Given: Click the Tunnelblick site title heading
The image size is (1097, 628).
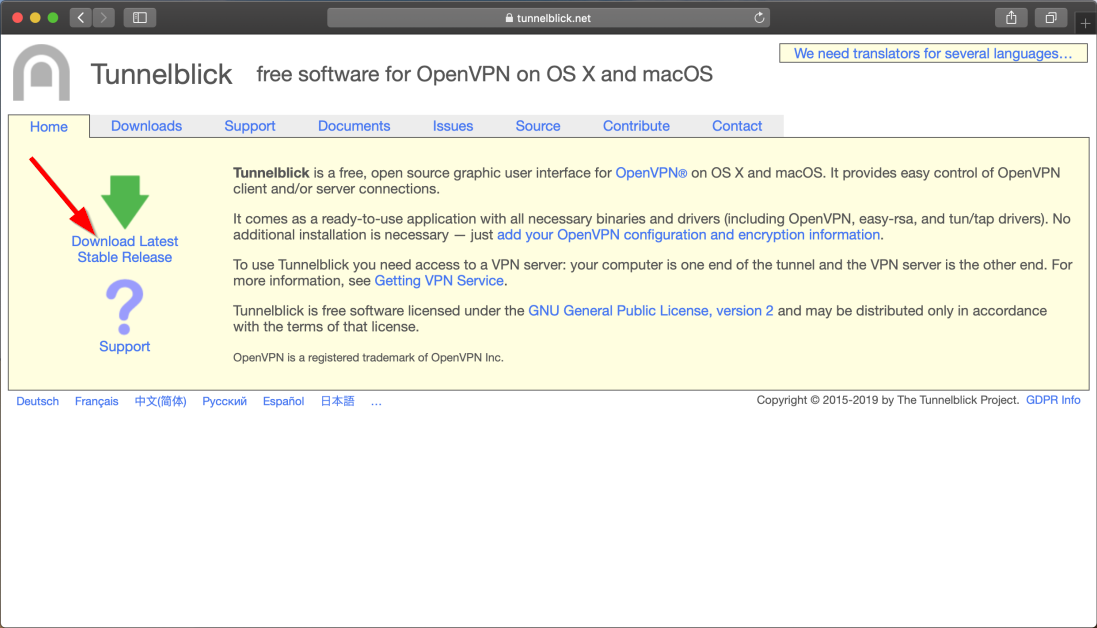Looking at the screenshot, I should 161,74.
